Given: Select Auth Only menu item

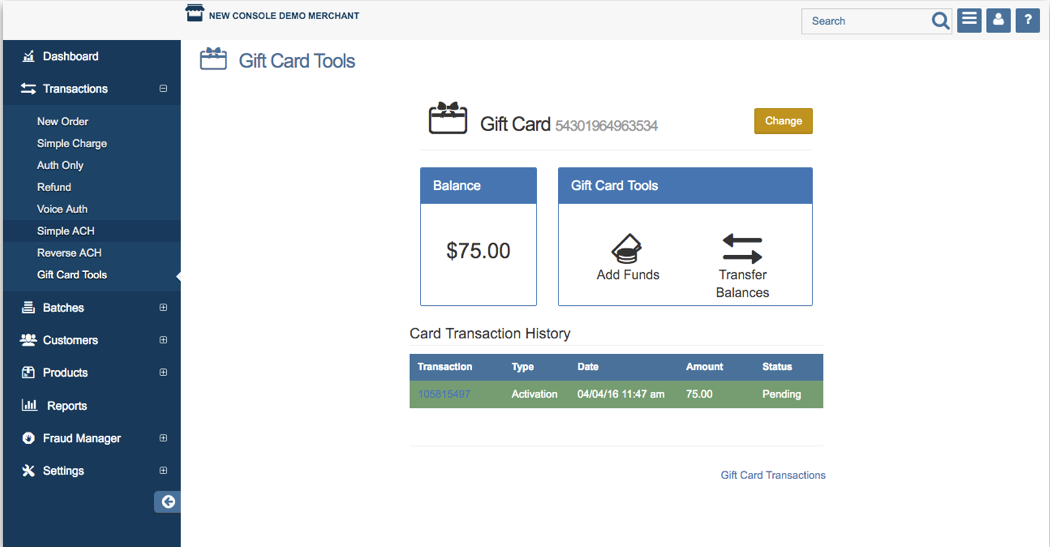Looking at the screenshot, I should 60,165.
